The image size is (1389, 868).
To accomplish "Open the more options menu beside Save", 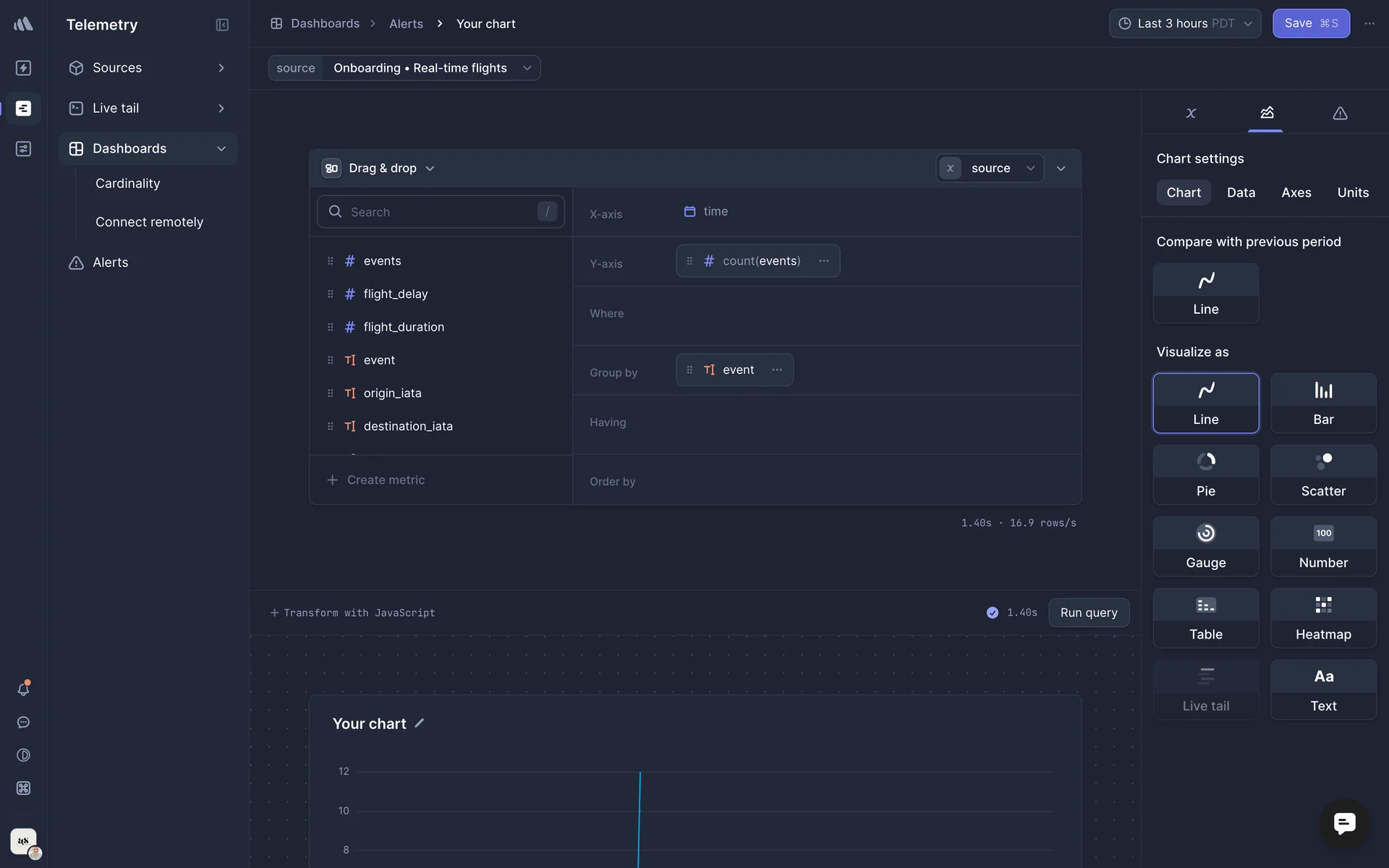I will 1369,24.
